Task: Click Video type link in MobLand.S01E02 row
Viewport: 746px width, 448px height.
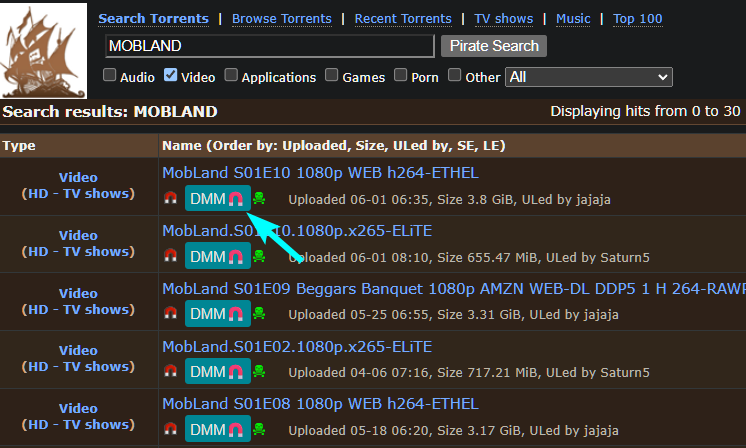Action: 78,351
